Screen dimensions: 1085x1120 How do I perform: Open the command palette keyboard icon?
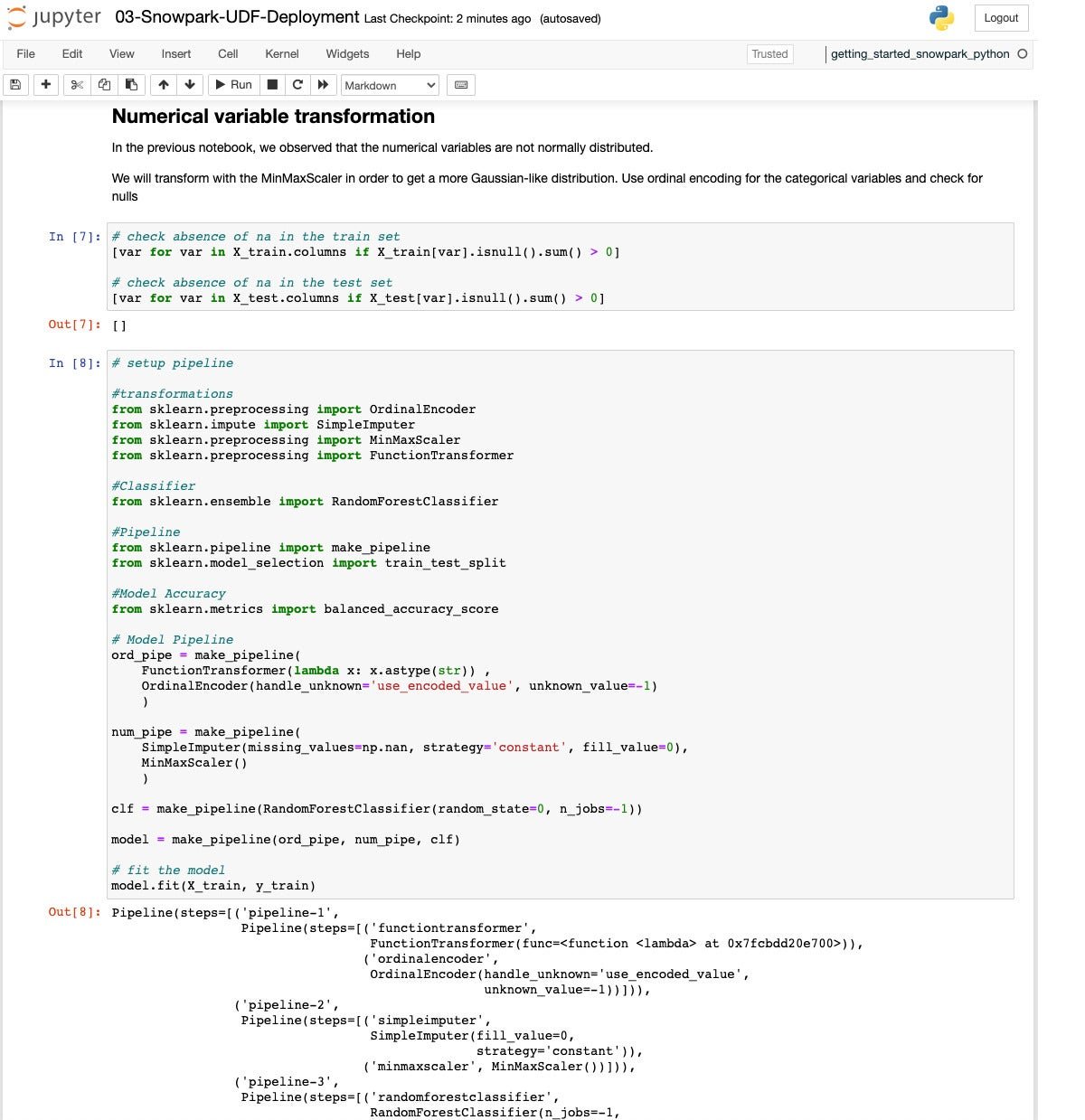tap(461, 85)
